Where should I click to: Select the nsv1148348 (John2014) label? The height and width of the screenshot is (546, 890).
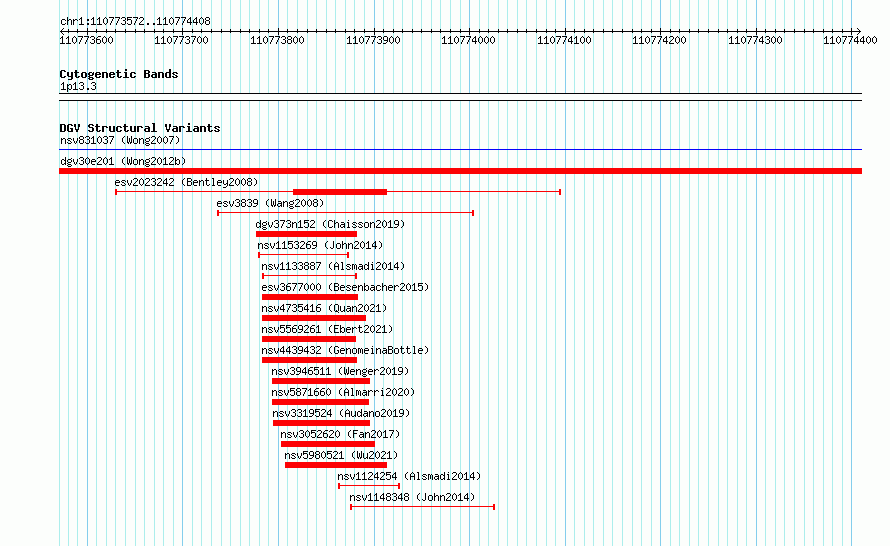[x=412, y=497]
